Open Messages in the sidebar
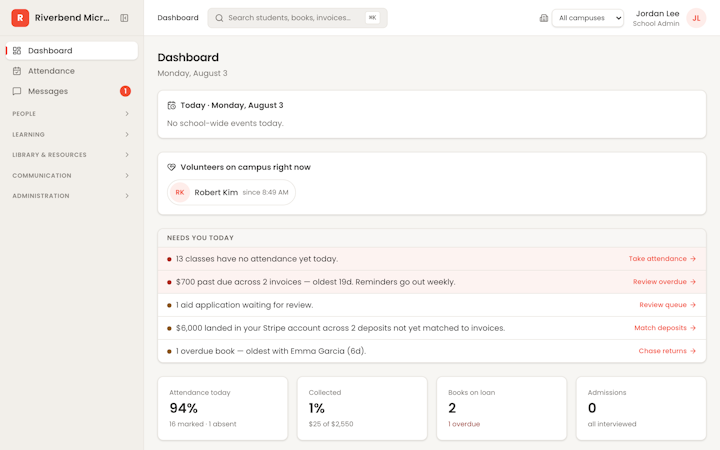 [72, 91]
